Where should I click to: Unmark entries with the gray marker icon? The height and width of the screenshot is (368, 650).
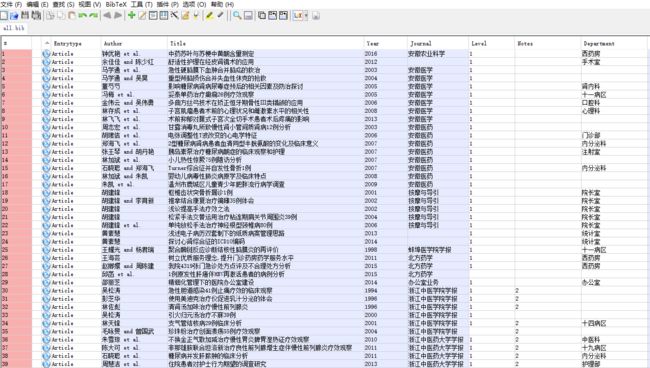click(221, 16)
